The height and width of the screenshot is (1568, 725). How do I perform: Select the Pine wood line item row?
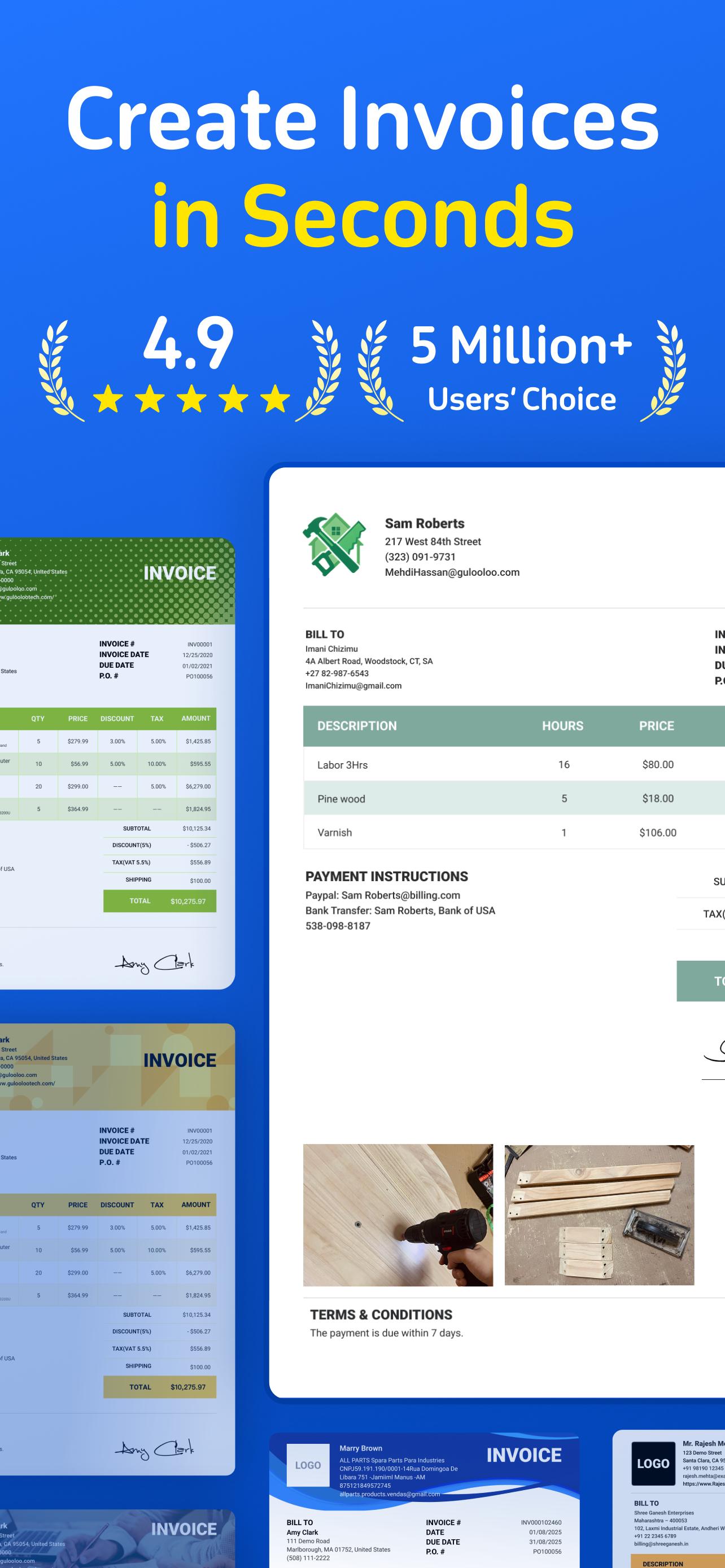(341, 799)
